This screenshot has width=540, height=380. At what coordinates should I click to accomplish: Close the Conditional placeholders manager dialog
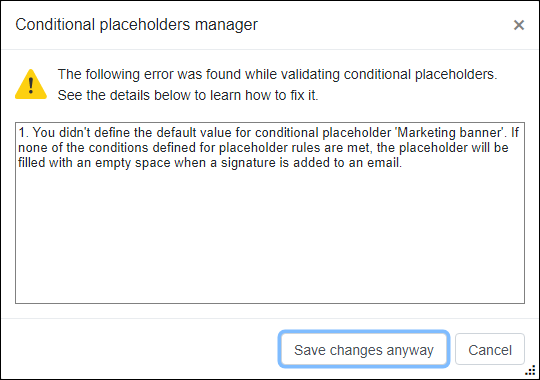519,25
